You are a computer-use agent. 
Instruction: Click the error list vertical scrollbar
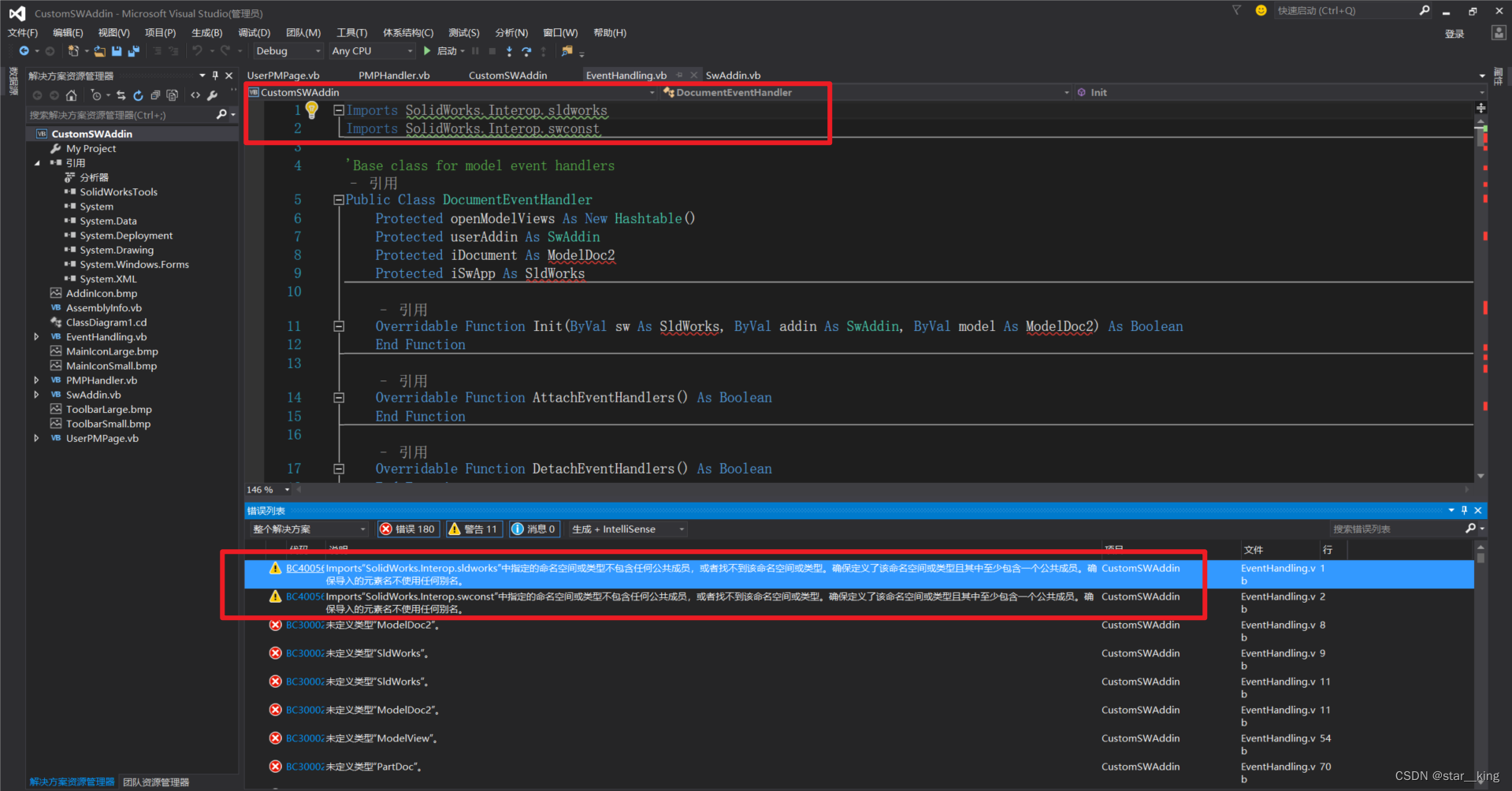pos(1481,666)
